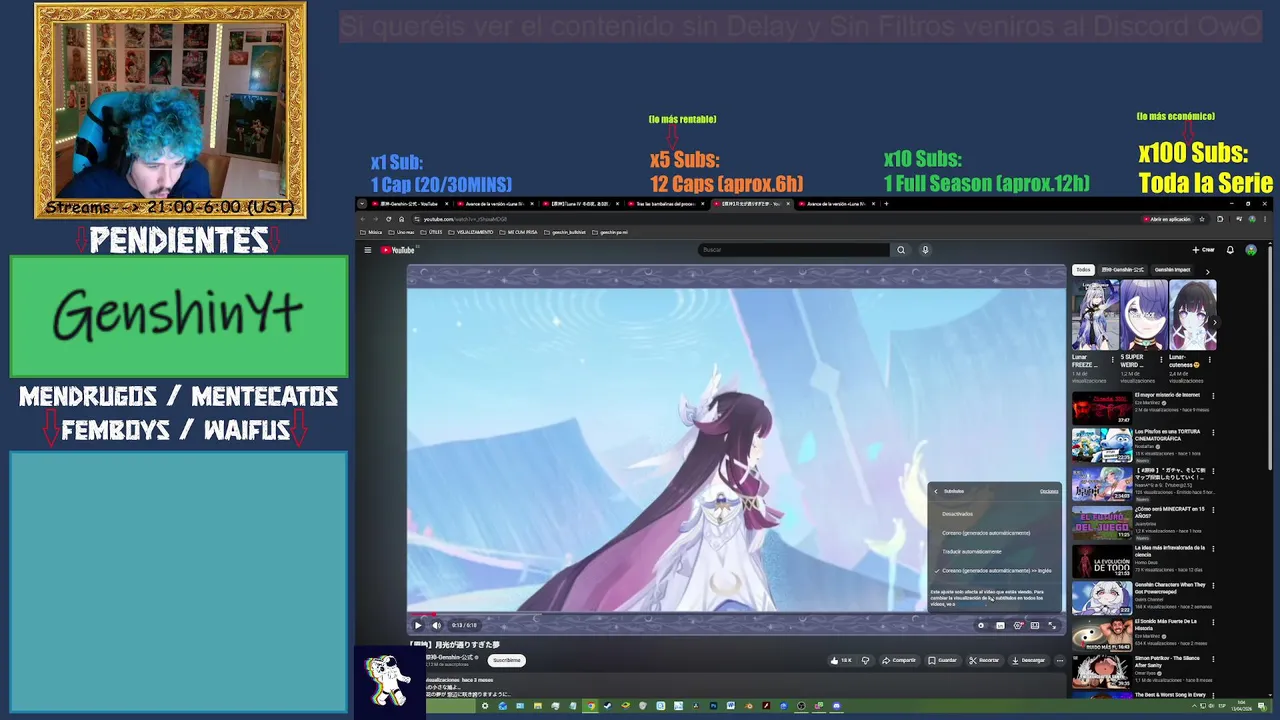The image size is (1280, 720).
Task: Click the YouTube logo
Action: click(397, 250)
